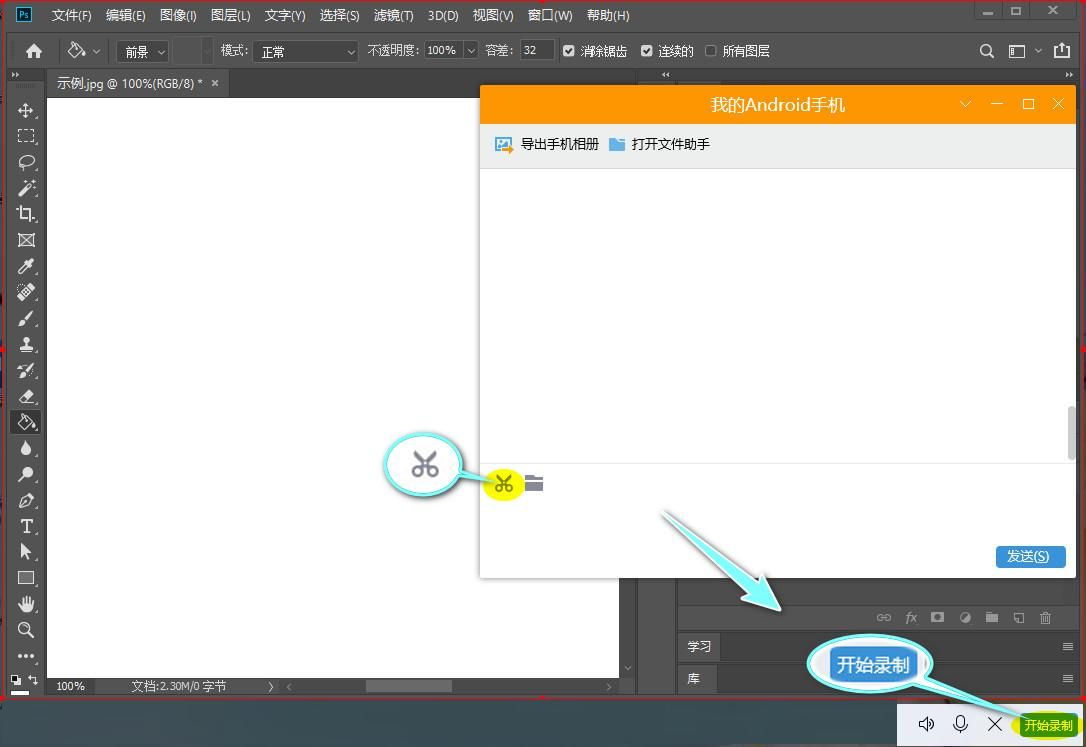
Task: Select the Zoom tool in toolbar
Action: pos(26,630)
